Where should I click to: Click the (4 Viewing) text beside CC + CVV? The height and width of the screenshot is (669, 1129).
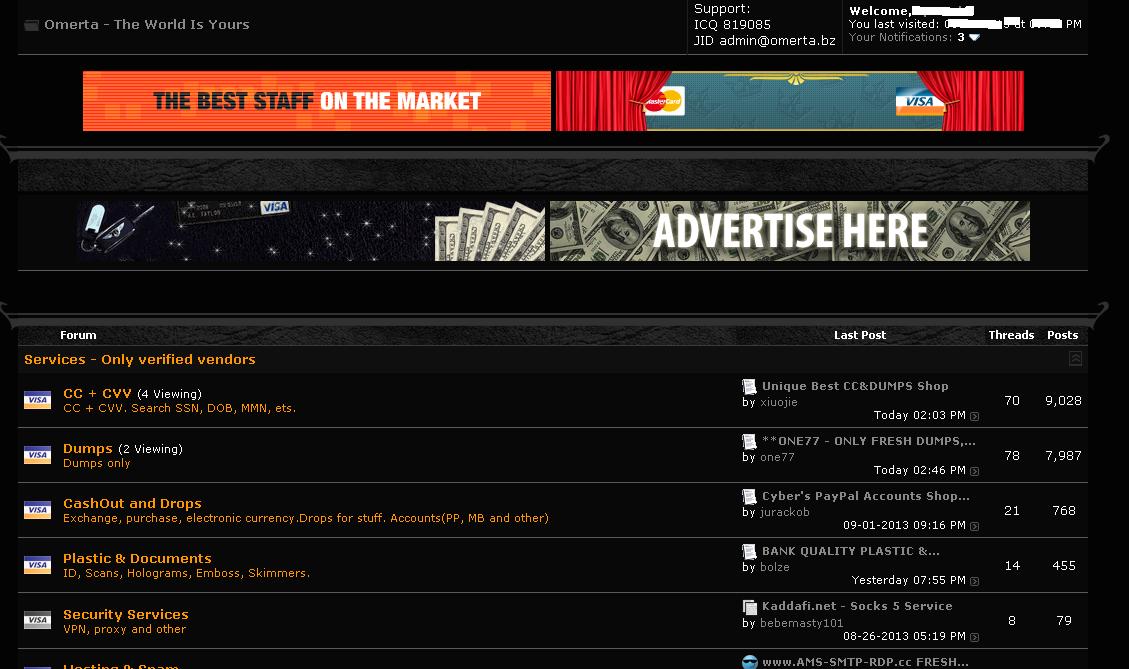pyautogui.click(x=169, y=394)
